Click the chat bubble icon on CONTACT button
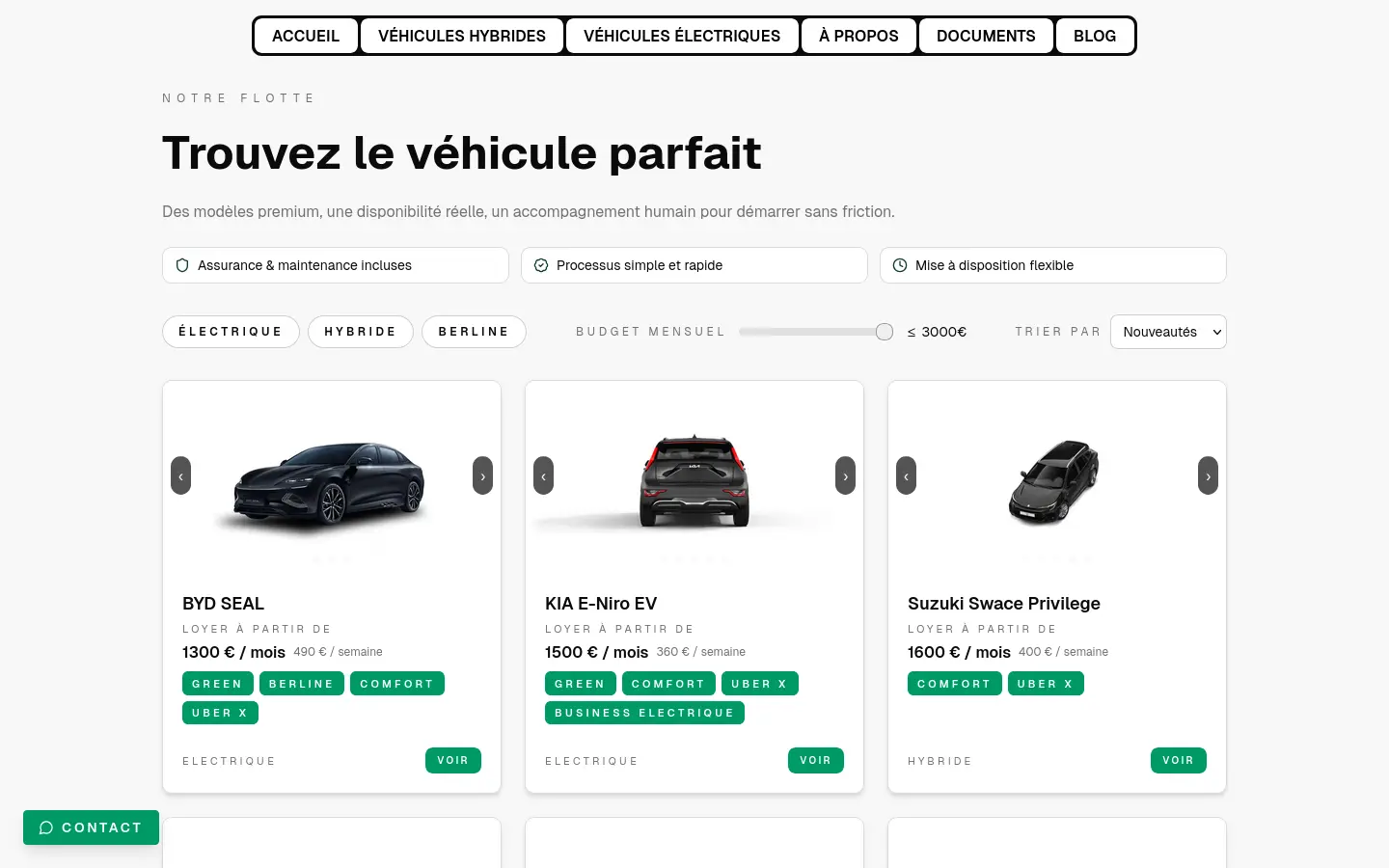The height and width of the screenshot is (868, 1389). [45, 827]
